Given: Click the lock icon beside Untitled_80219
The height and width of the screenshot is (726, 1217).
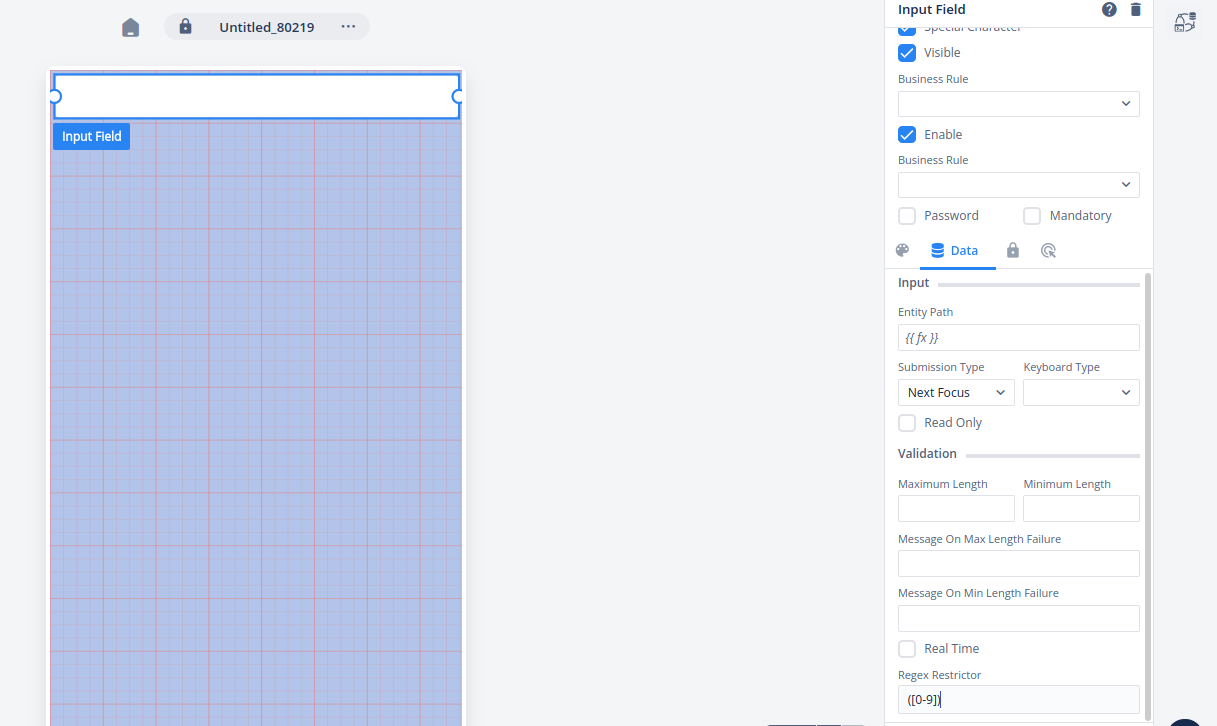Looking at the screenshot, I should point(185,27).
